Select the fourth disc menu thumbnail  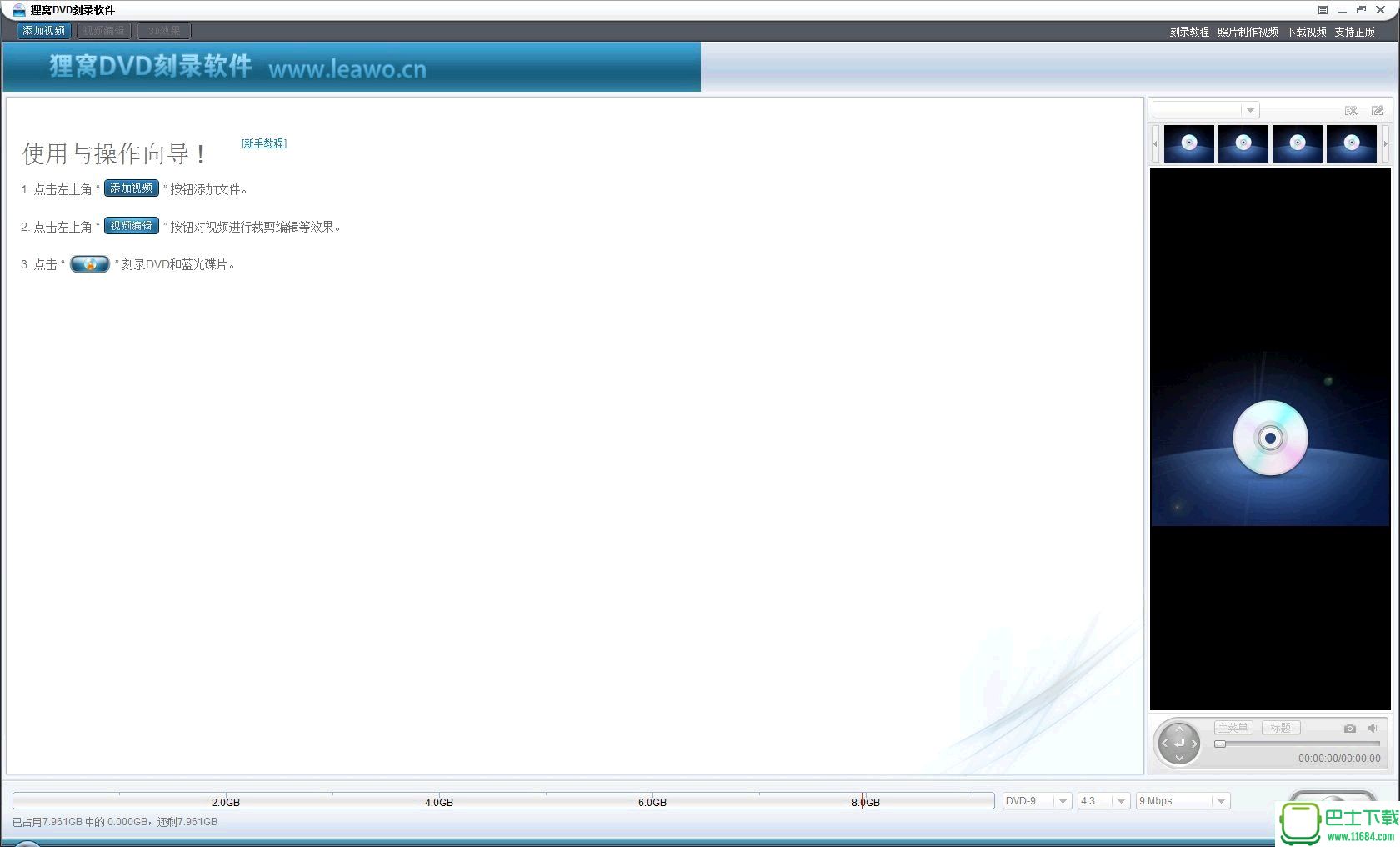tap(1352, 143)
